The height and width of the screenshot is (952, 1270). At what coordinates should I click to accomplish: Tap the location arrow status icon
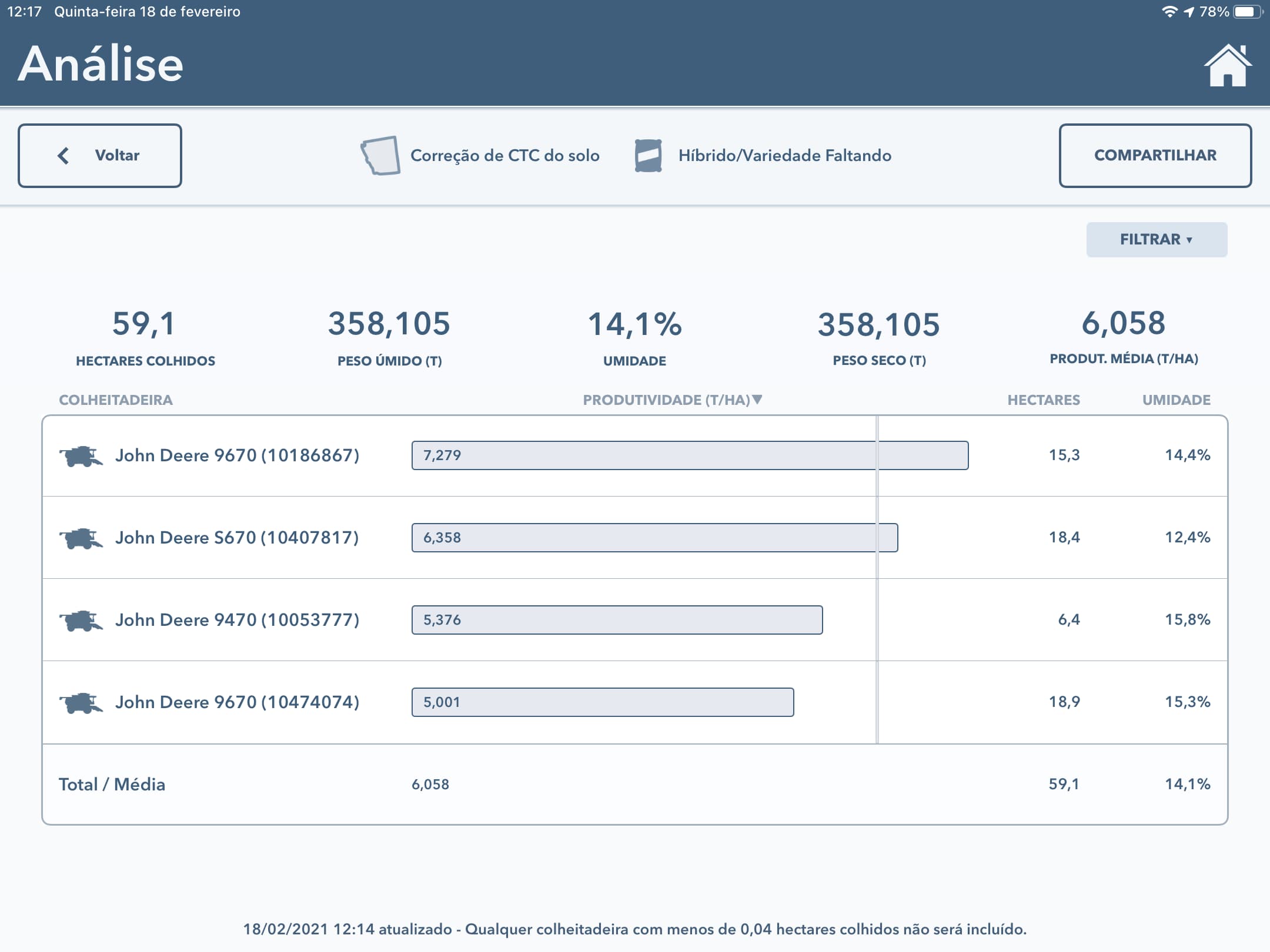pyautogui.click(x=1189, y=12)
